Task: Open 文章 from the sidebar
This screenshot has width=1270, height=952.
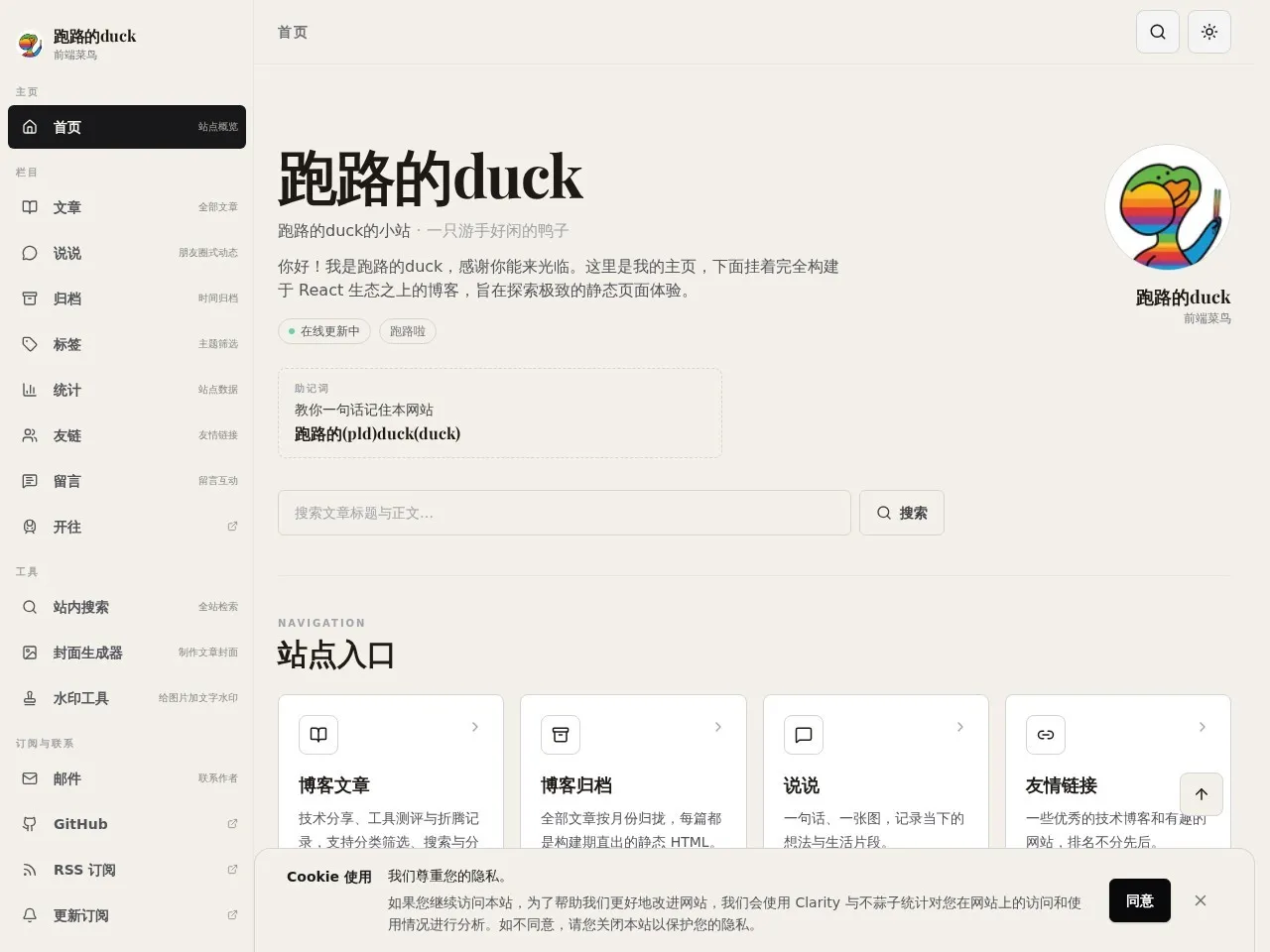Action: pos(127,207)
